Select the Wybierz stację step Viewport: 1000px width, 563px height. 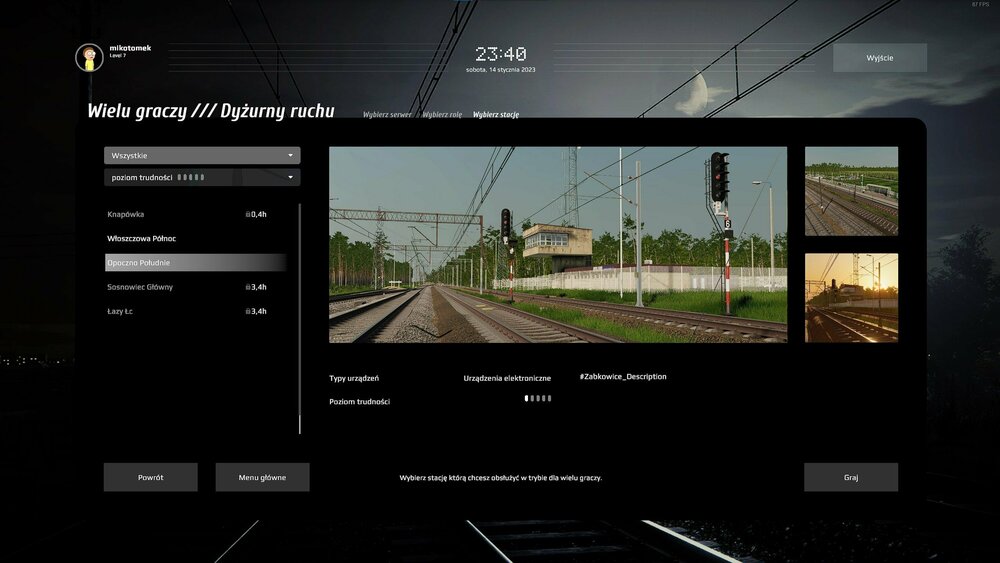point(496,115)
